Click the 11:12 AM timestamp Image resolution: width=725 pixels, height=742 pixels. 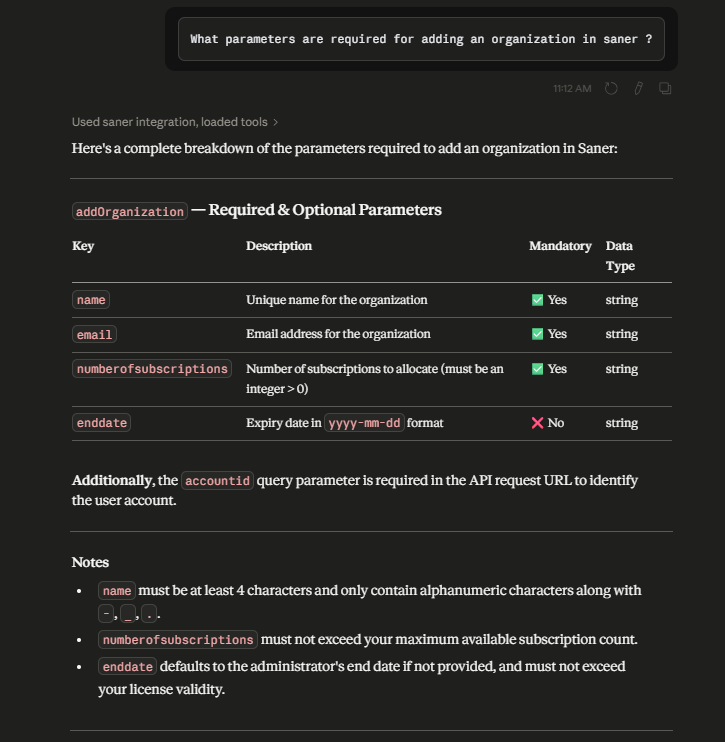click(x=572, y=88)
